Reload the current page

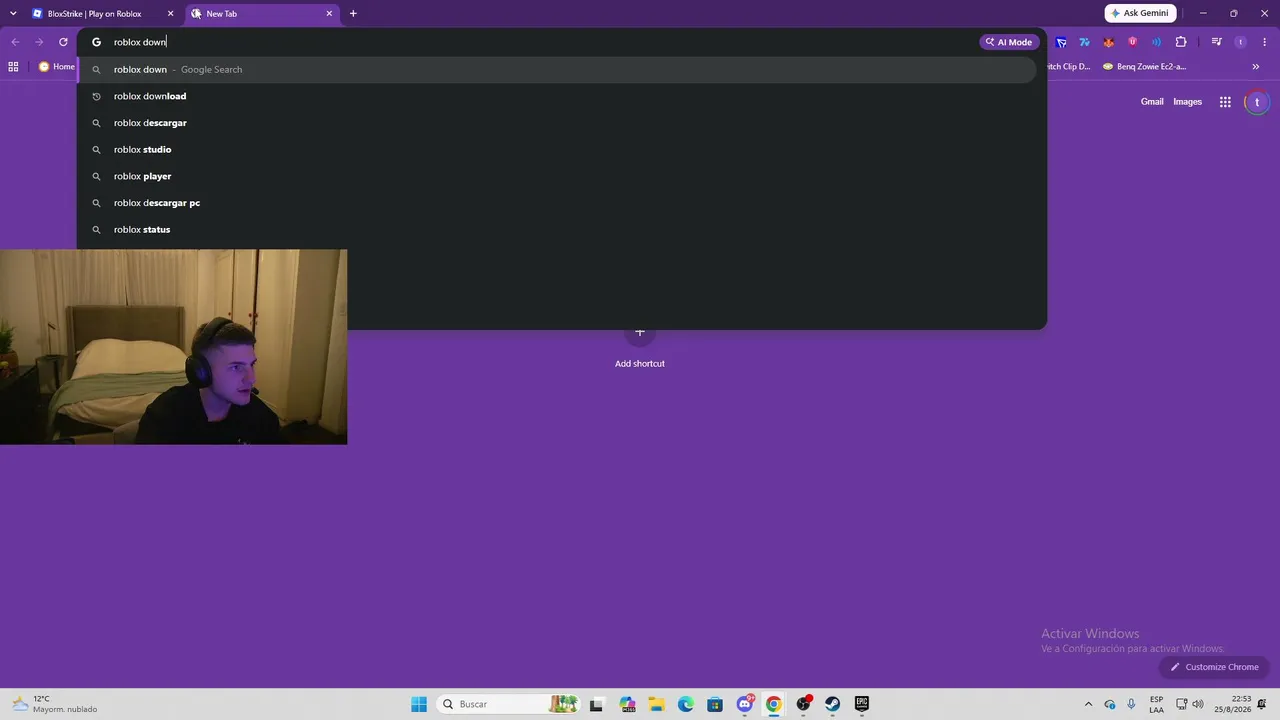[63, 42]
